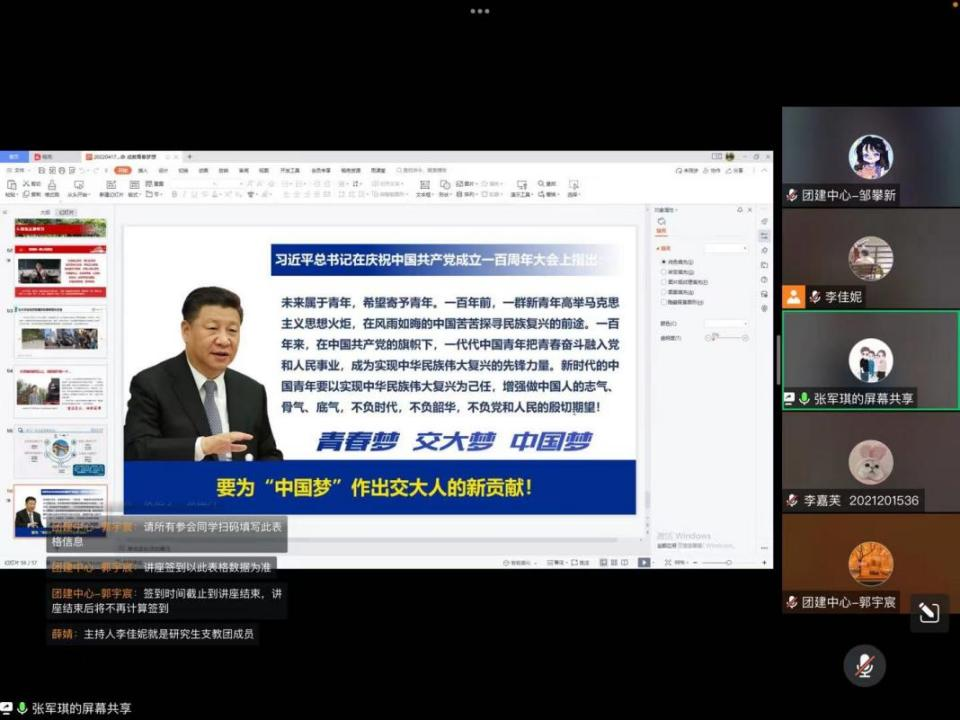Screen dimensions: 960x720
Task: Click the Shapes tool icon
Action: pyautogui.click(x=446, y=187)
